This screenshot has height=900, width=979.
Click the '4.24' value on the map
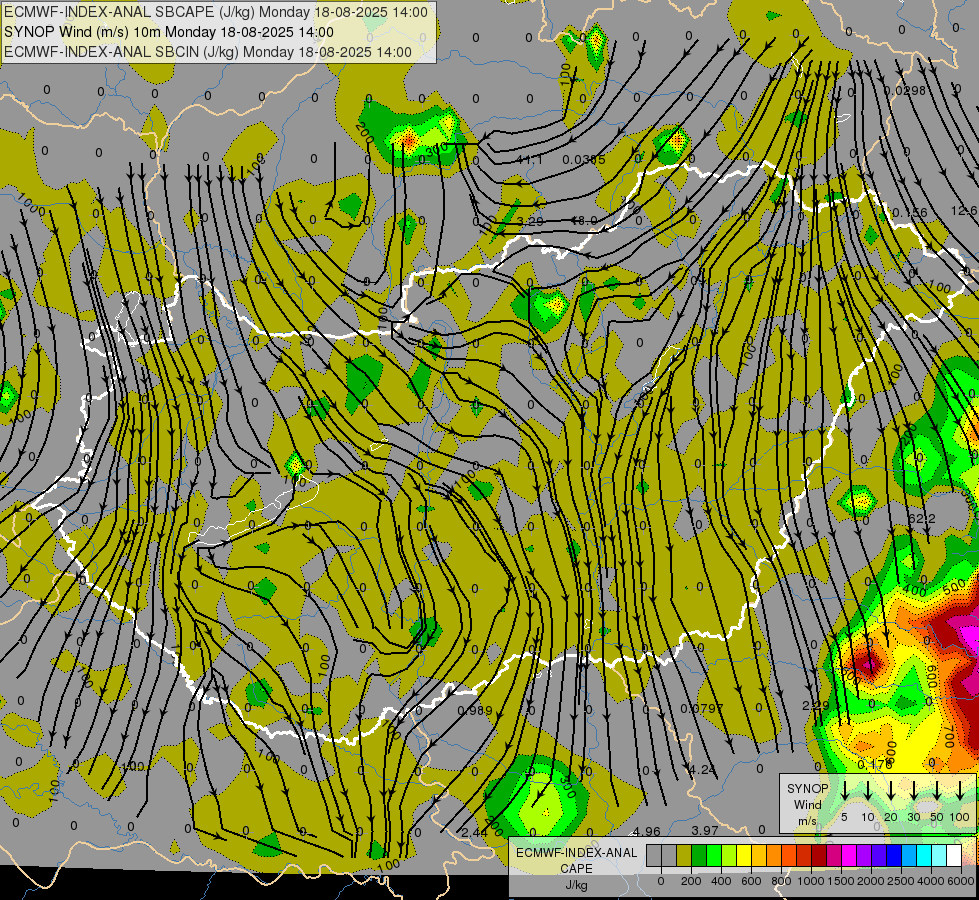pyautogui.click(x=702, y=769)
